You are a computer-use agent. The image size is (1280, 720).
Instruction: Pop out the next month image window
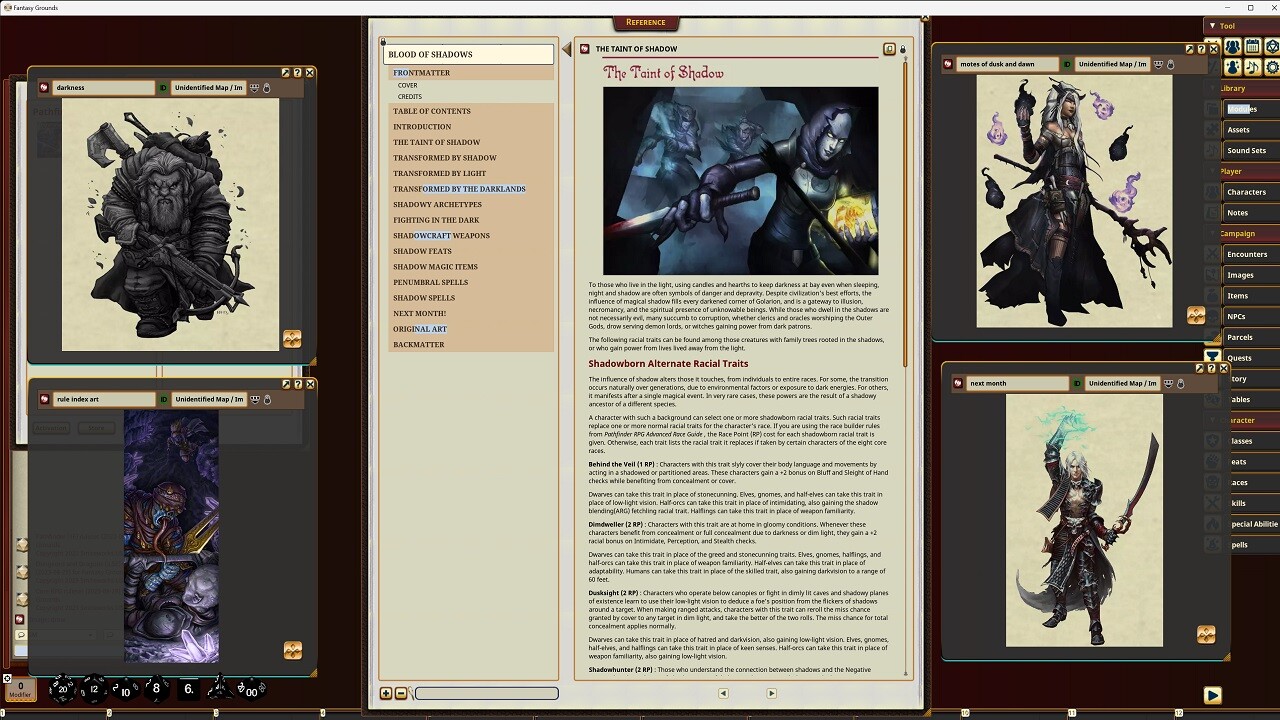pyautogui.click(x=1200, y=369)
